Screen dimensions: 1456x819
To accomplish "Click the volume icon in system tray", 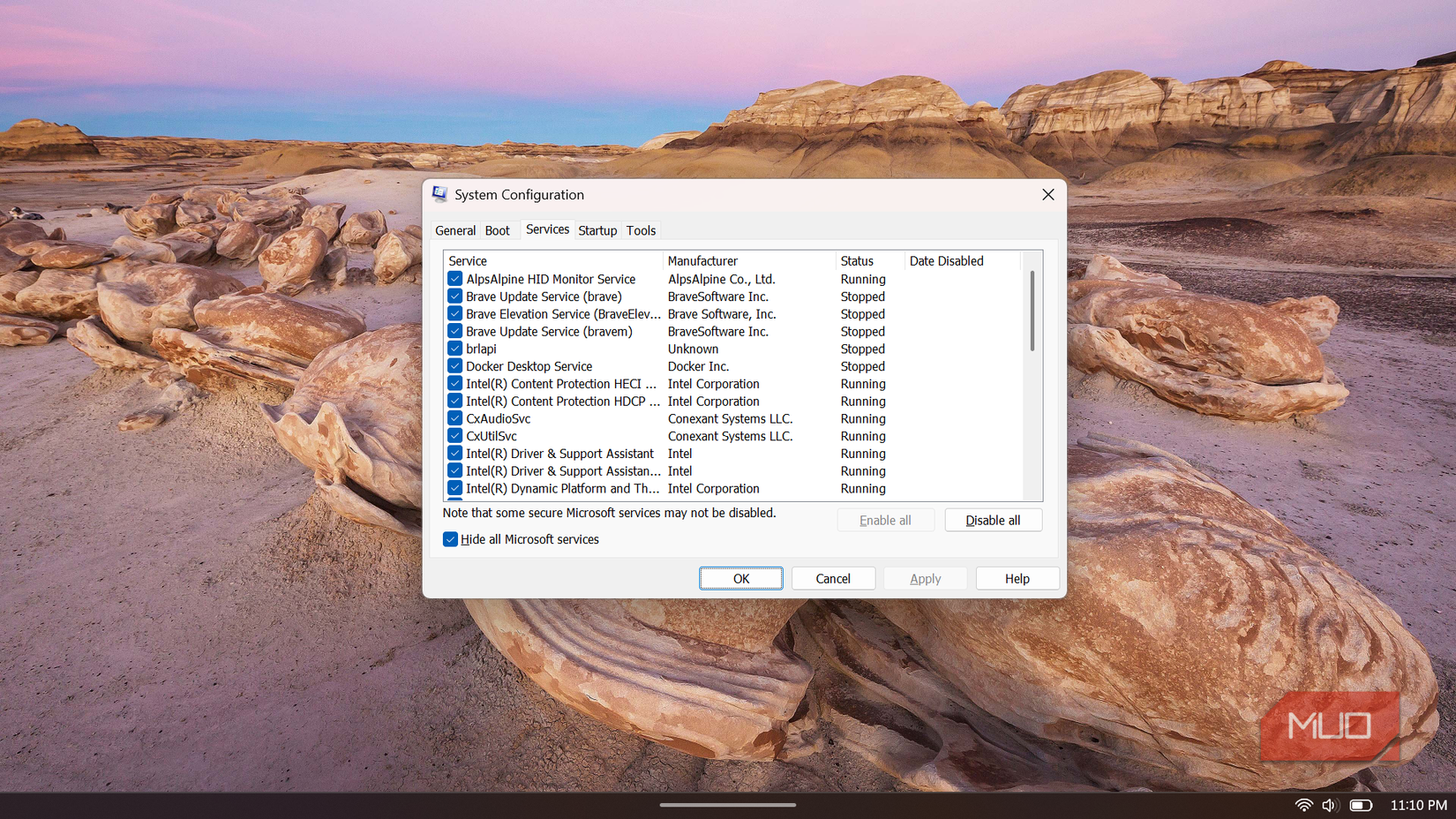I will pyautogui.click(x=1330, y=804).
